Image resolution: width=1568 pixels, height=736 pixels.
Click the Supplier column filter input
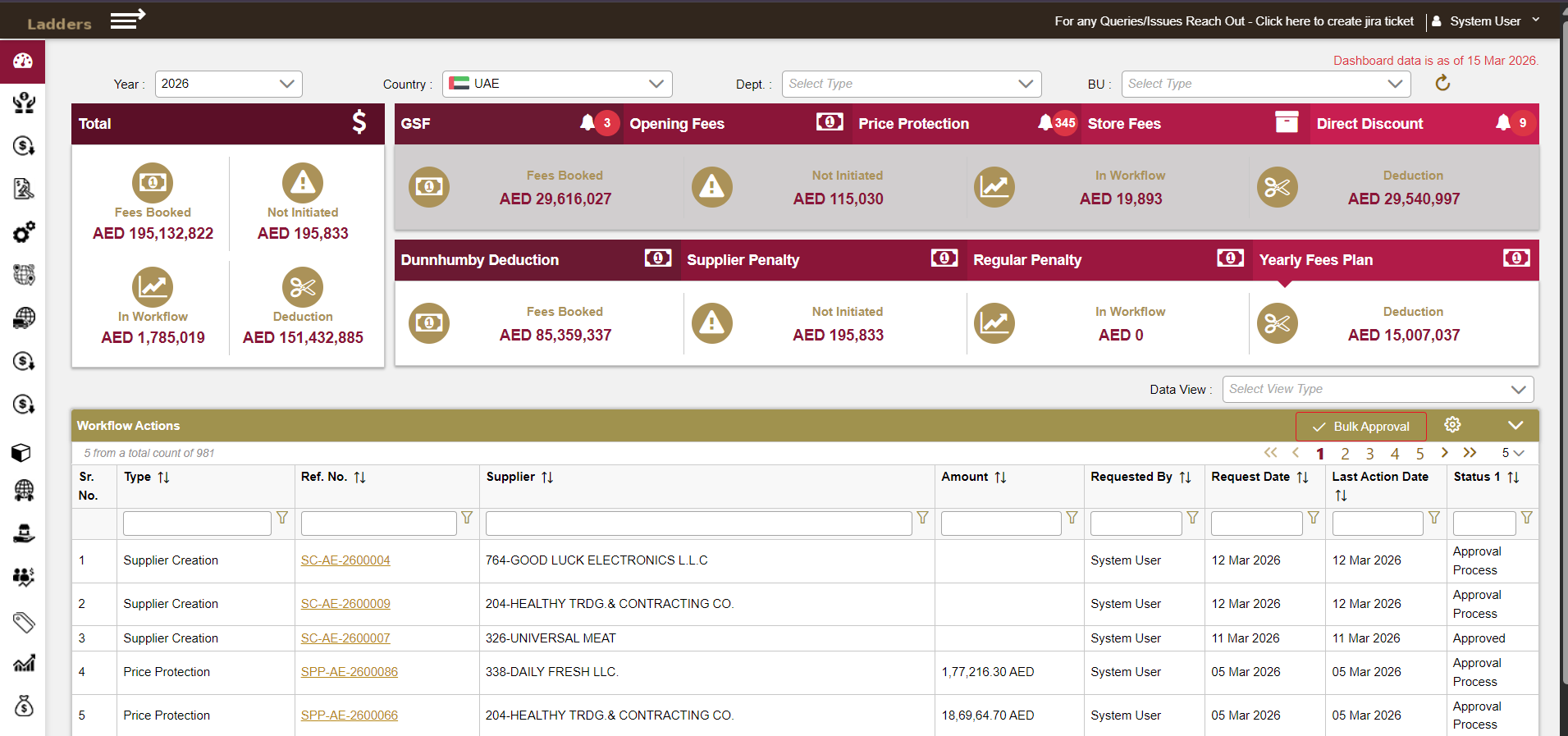pyautogui.click(x=698, y=523)
